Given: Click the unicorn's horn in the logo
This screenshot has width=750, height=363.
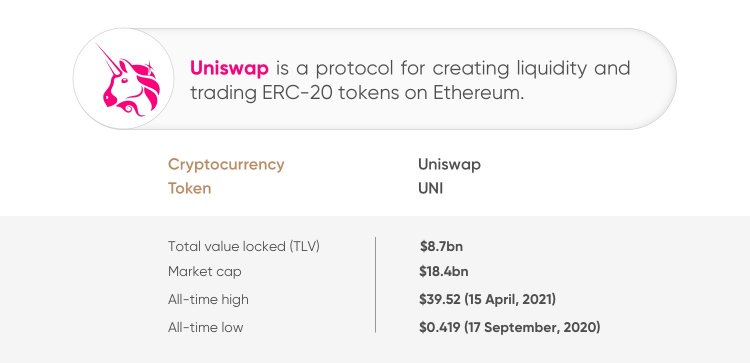Looking at the screenshot, I should 109,58.
